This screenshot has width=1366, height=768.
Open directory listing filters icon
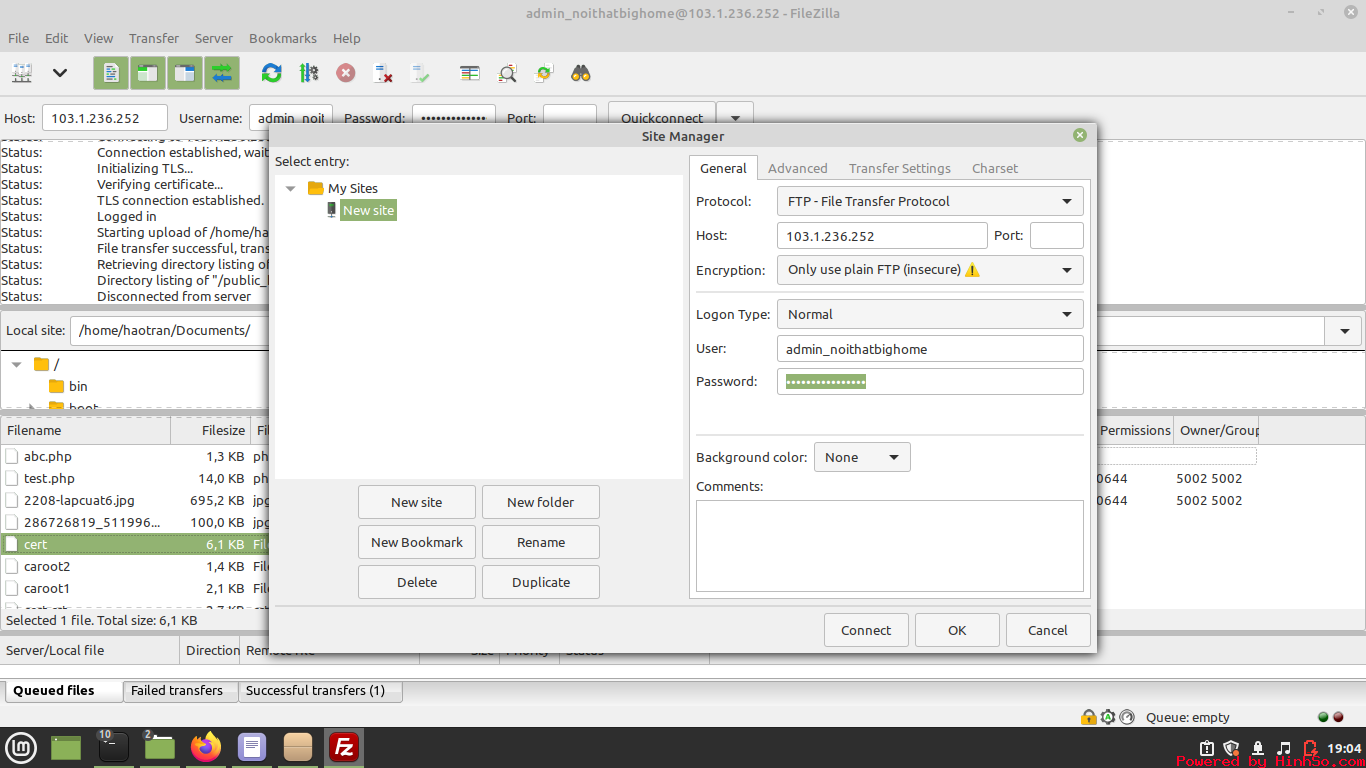(469, 73)
